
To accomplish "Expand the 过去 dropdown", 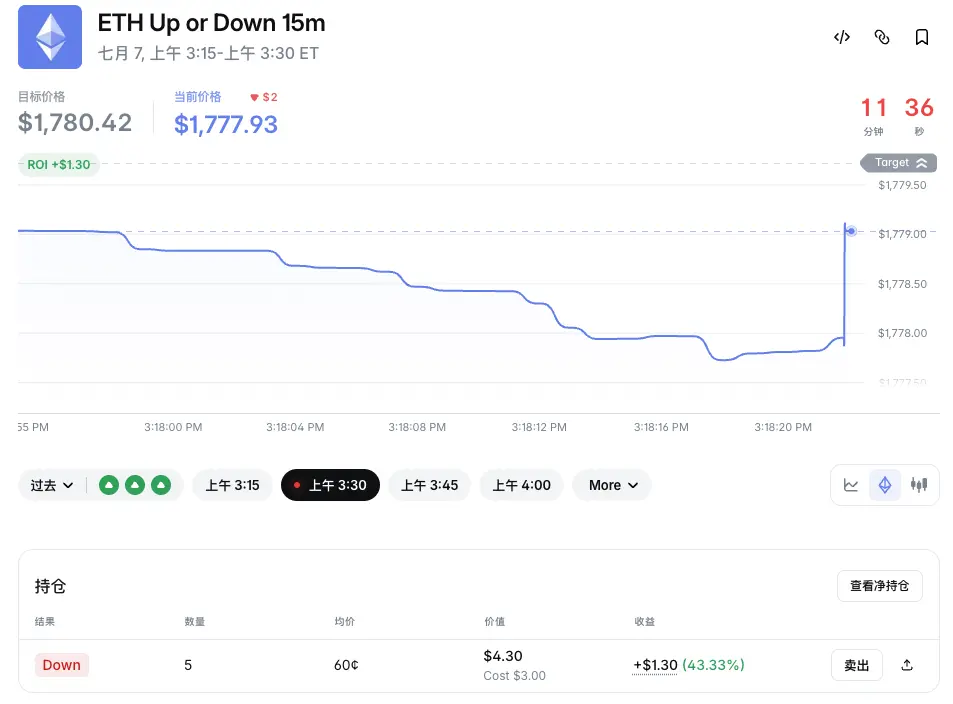I will click(x=52, y=485).
